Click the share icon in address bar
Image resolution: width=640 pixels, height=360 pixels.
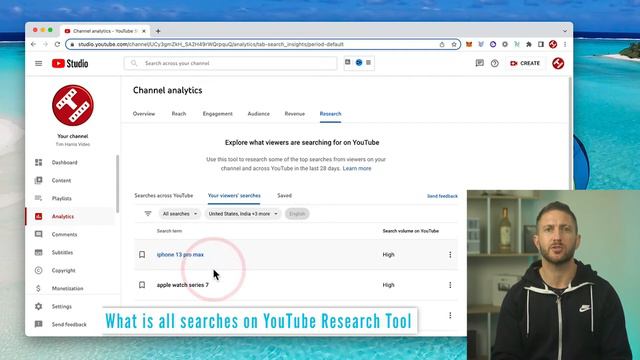tap(442, 44)
